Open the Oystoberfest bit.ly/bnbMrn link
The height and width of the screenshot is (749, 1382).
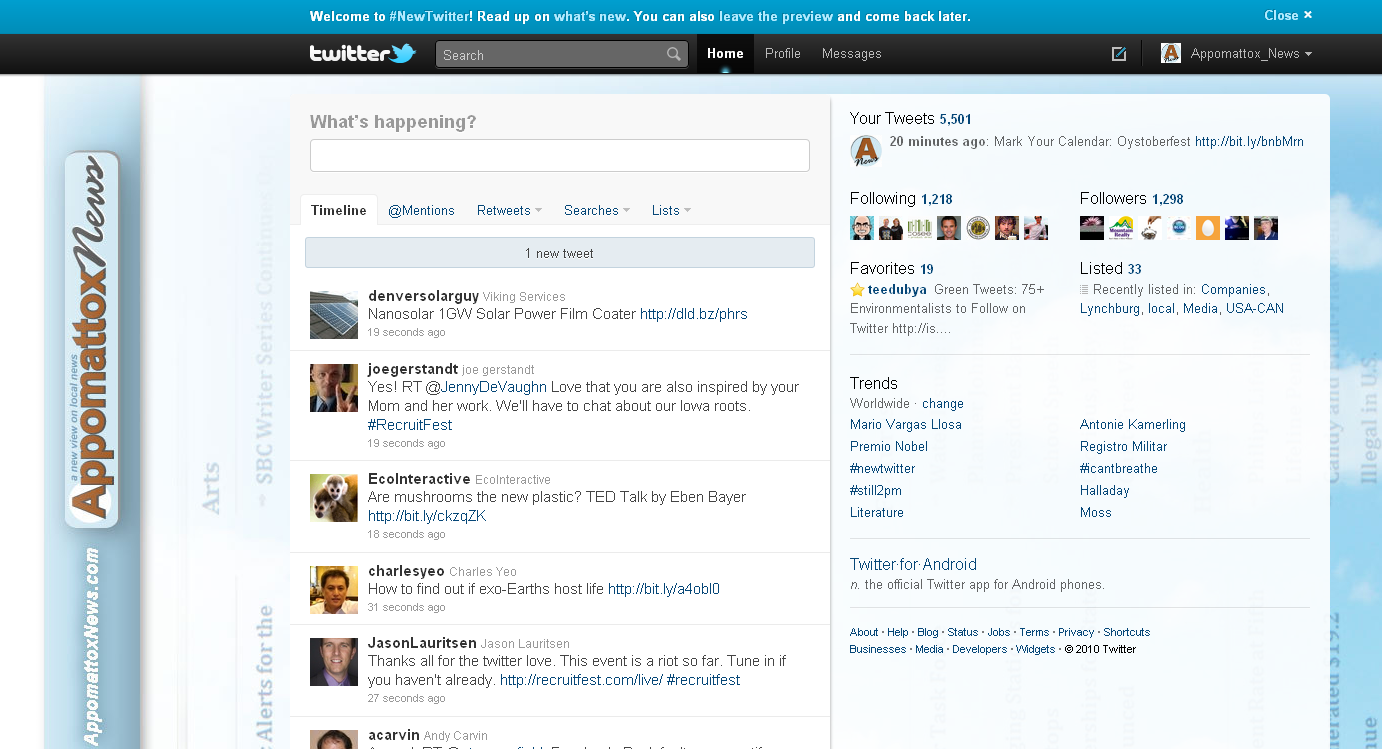click(x=1249, y=142)
